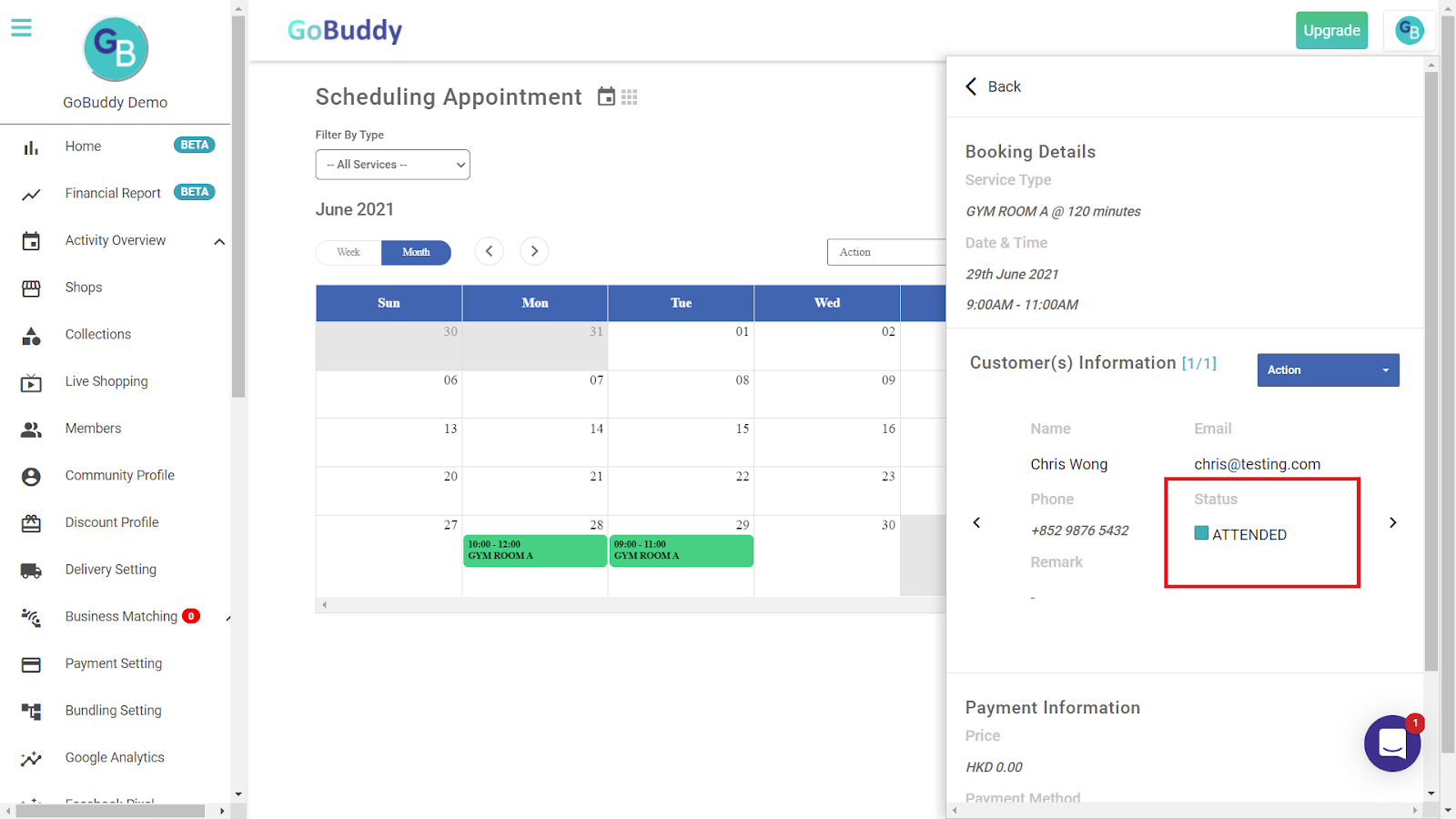Open the 10:00 - 12:00 GYM ROOM A booking
This screenshot has height=819, width=1456.
click(535, 551)
